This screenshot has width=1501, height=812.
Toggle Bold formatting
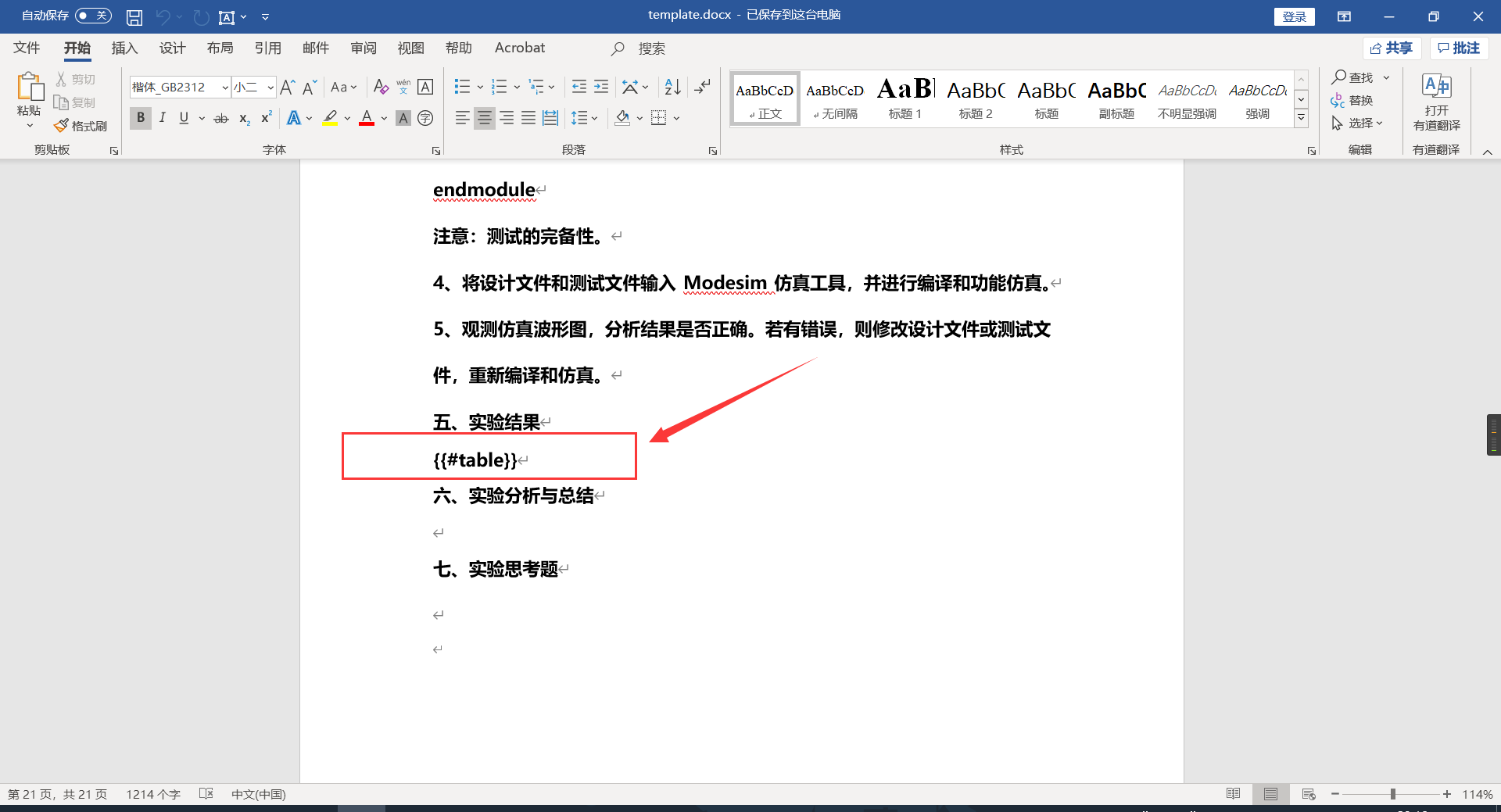point(140,117)
